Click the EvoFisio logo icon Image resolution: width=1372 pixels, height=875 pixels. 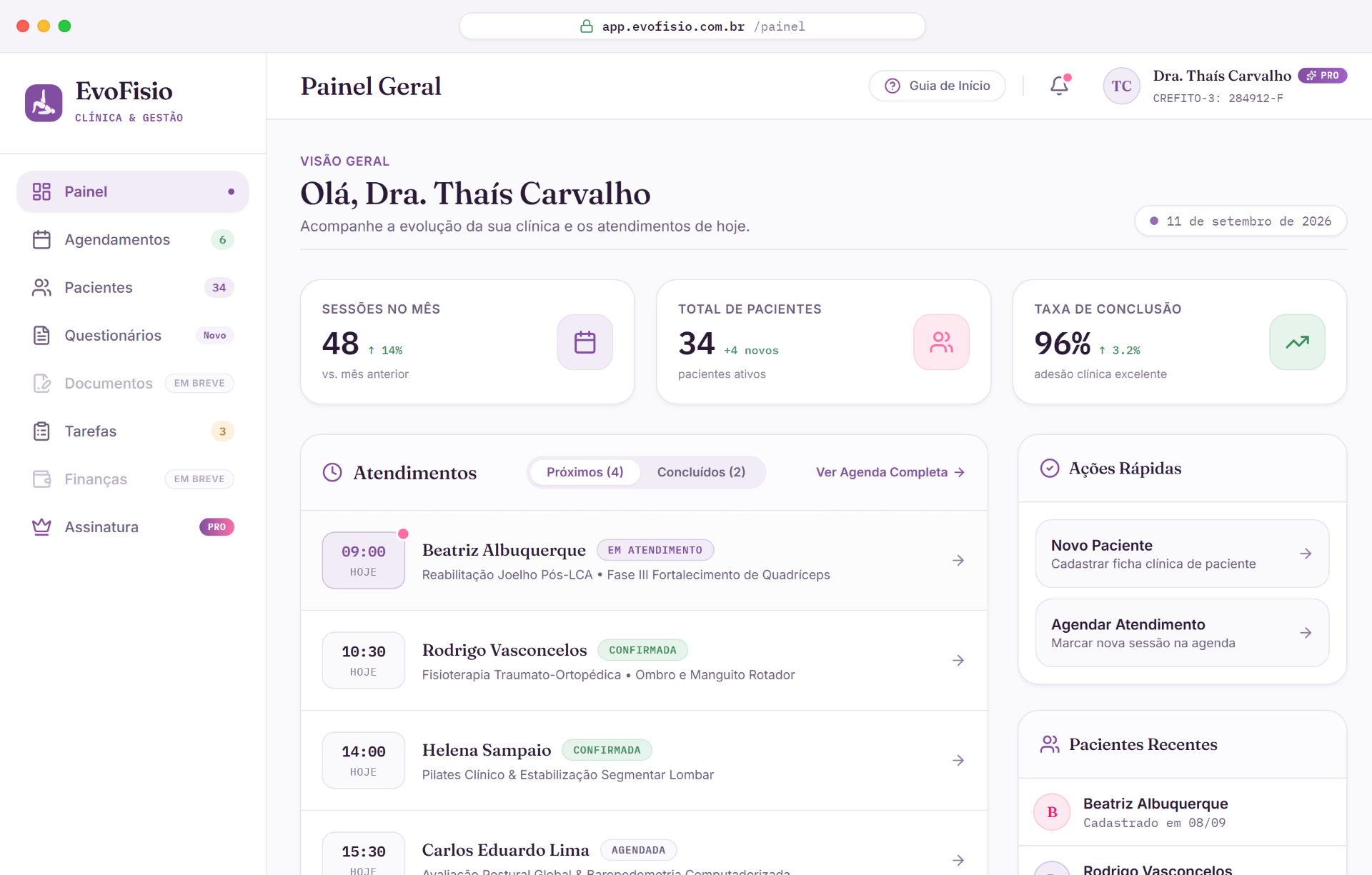coord(44,103)
